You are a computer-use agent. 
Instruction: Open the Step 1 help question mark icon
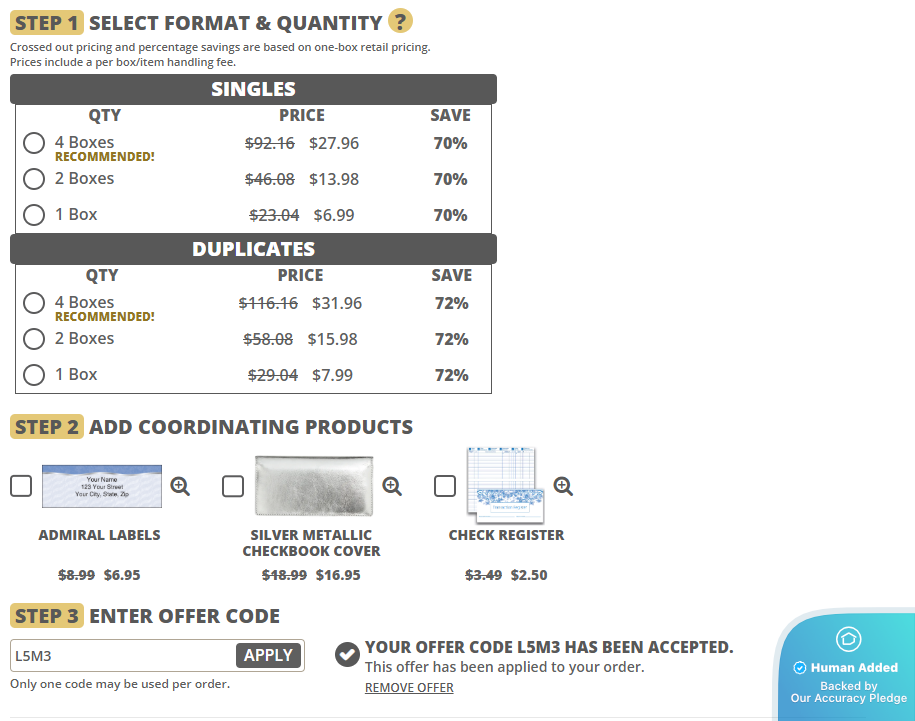click(x=400, y=22)
